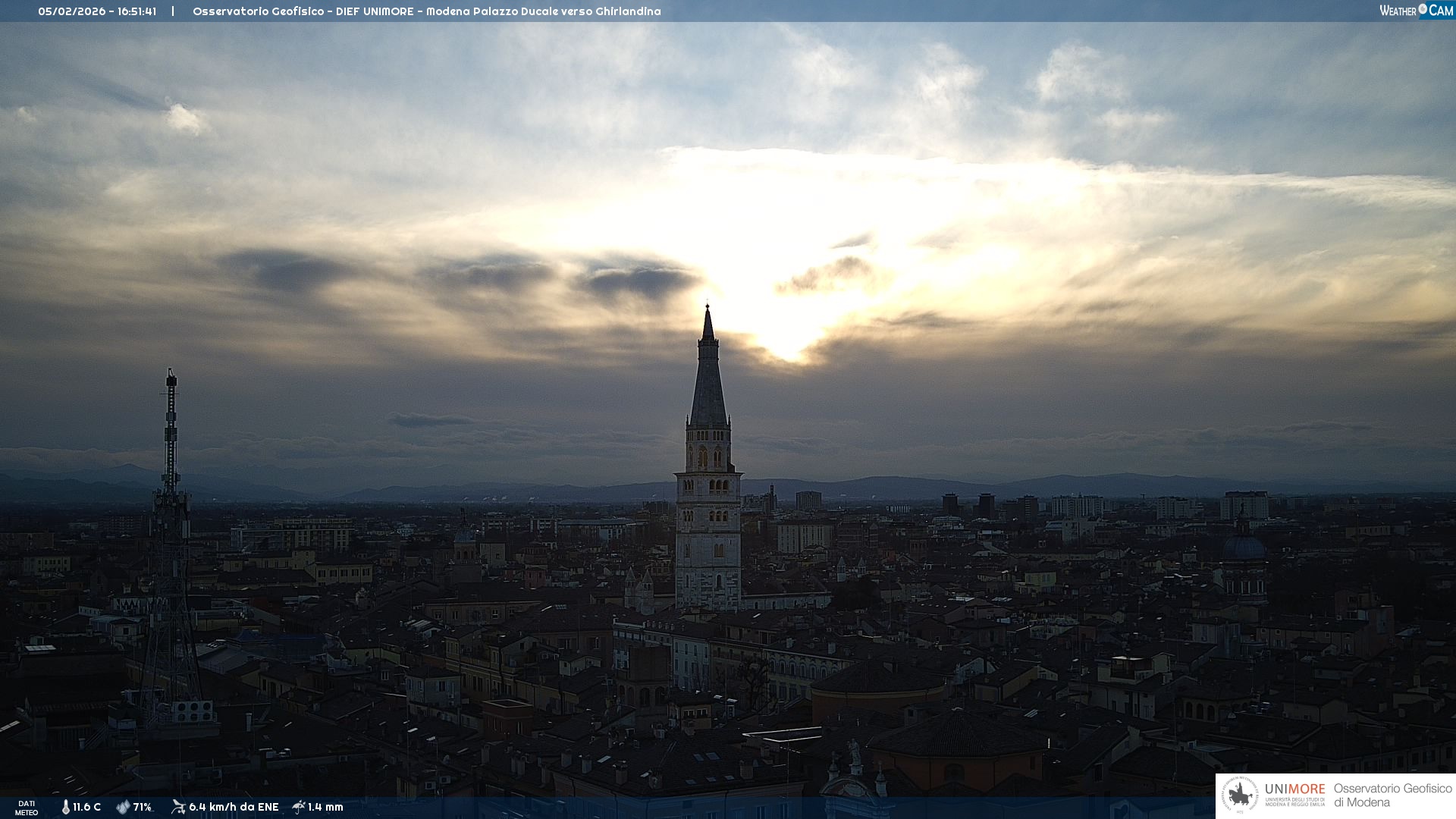Click the UNIMORE round seal emblem
1456x819 pixels.
(1240, 795)
